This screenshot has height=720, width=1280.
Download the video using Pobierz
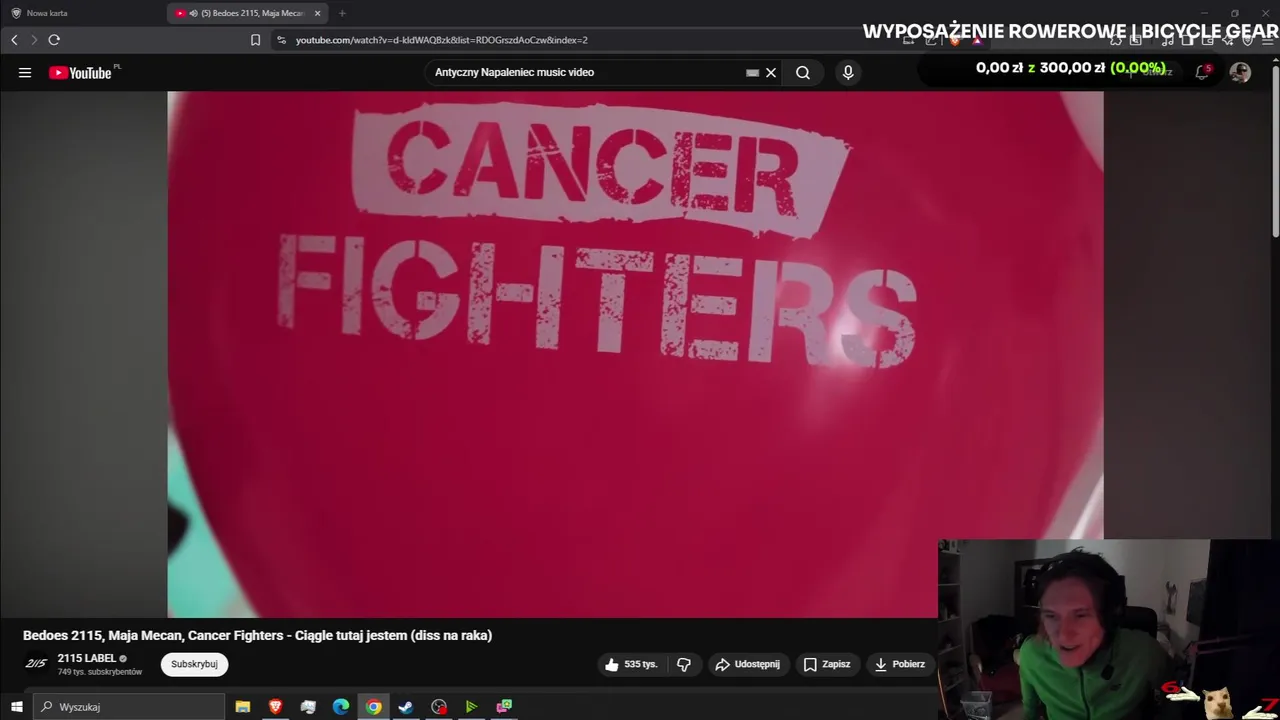pos(900,664)
